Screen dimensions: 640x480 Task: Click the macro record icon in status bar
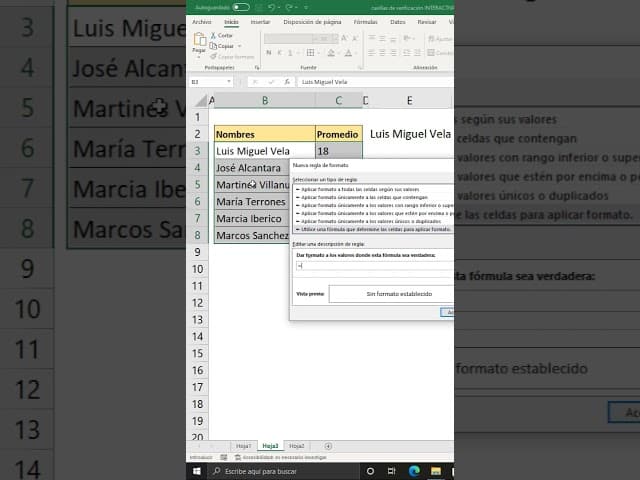click(x=224, y=458)
